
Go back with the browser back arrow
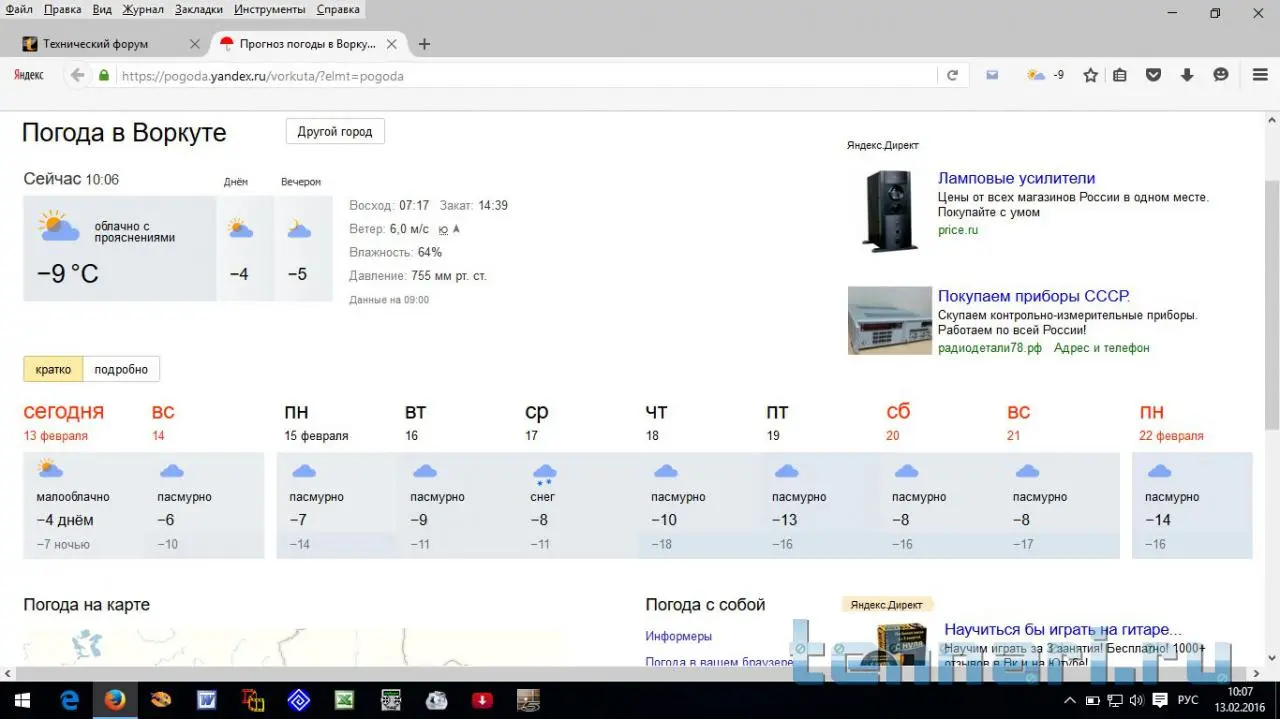(77, 75)
